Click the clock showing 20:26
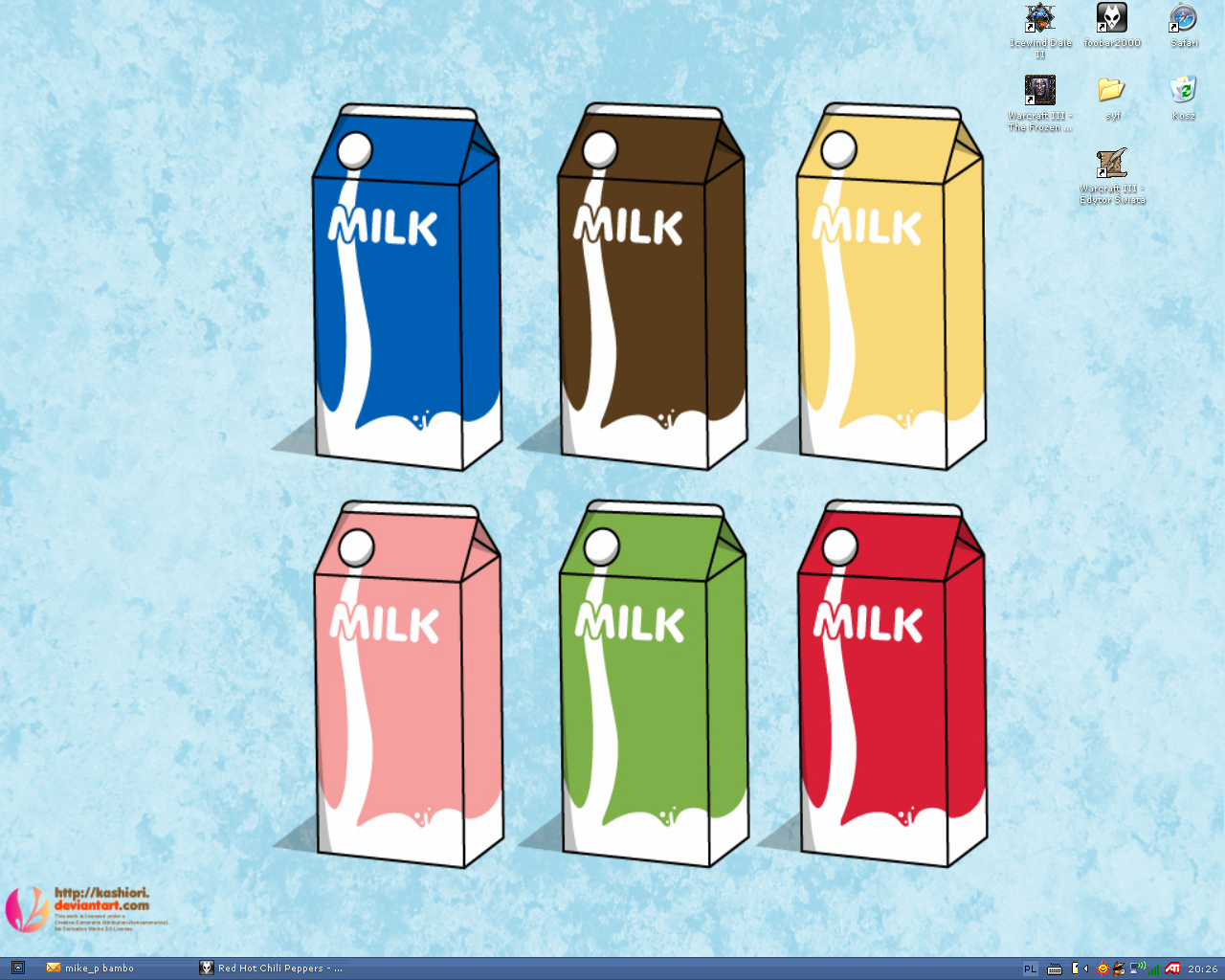1225x980 pixels. tap(1202, 969)
